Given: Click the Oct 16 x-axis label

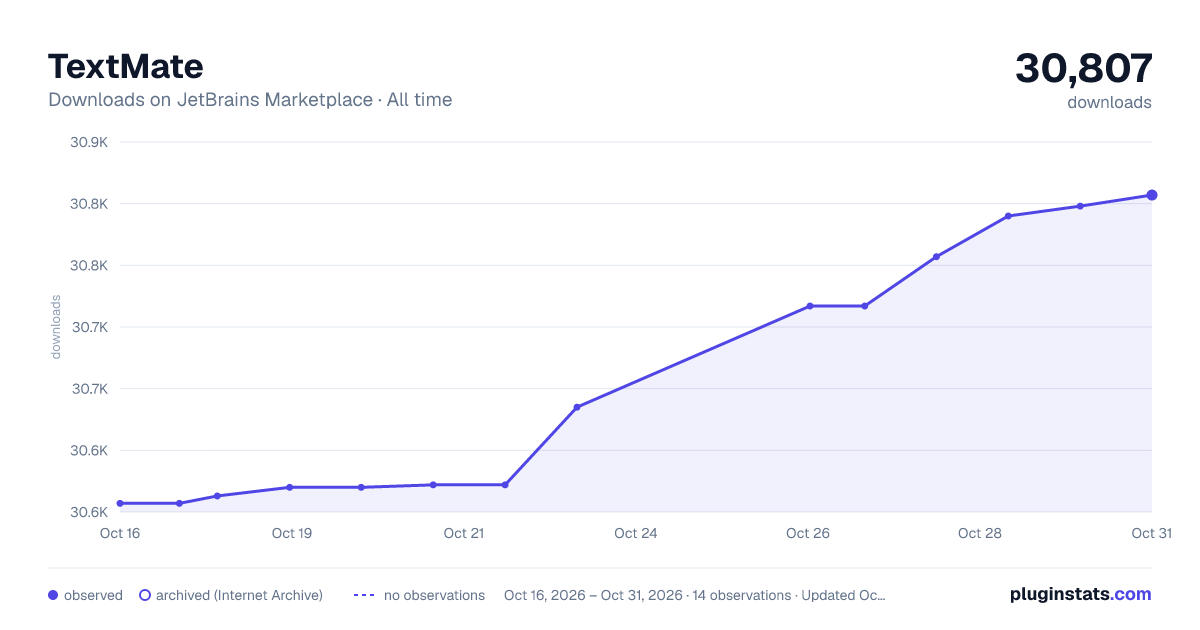Looking at the screenshot, I should pyautogui.click(x=120, y=533).
